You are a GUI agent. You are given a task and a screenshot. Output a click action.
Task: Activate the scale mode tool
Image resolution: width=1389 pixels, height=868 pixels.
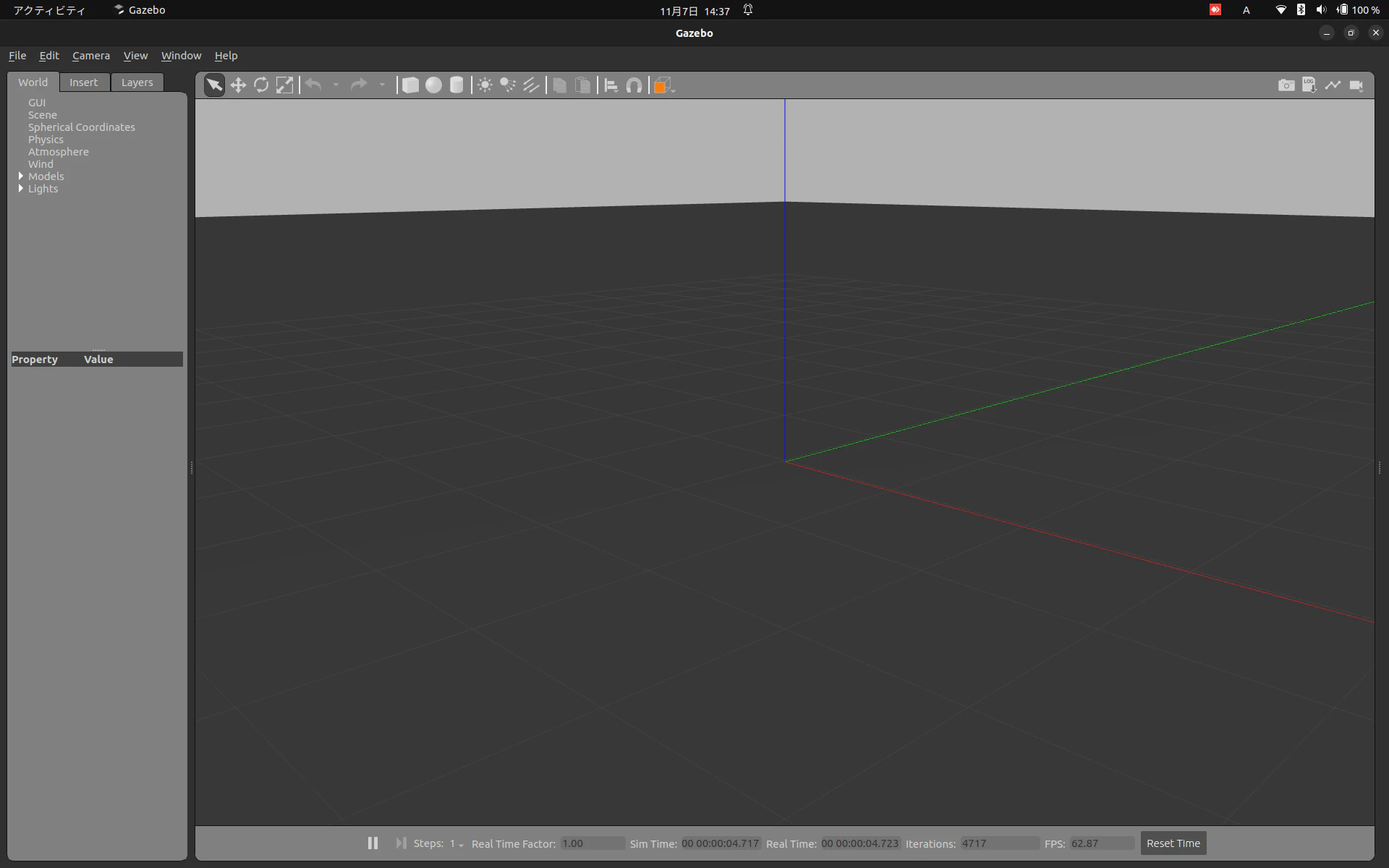(284, 85)
